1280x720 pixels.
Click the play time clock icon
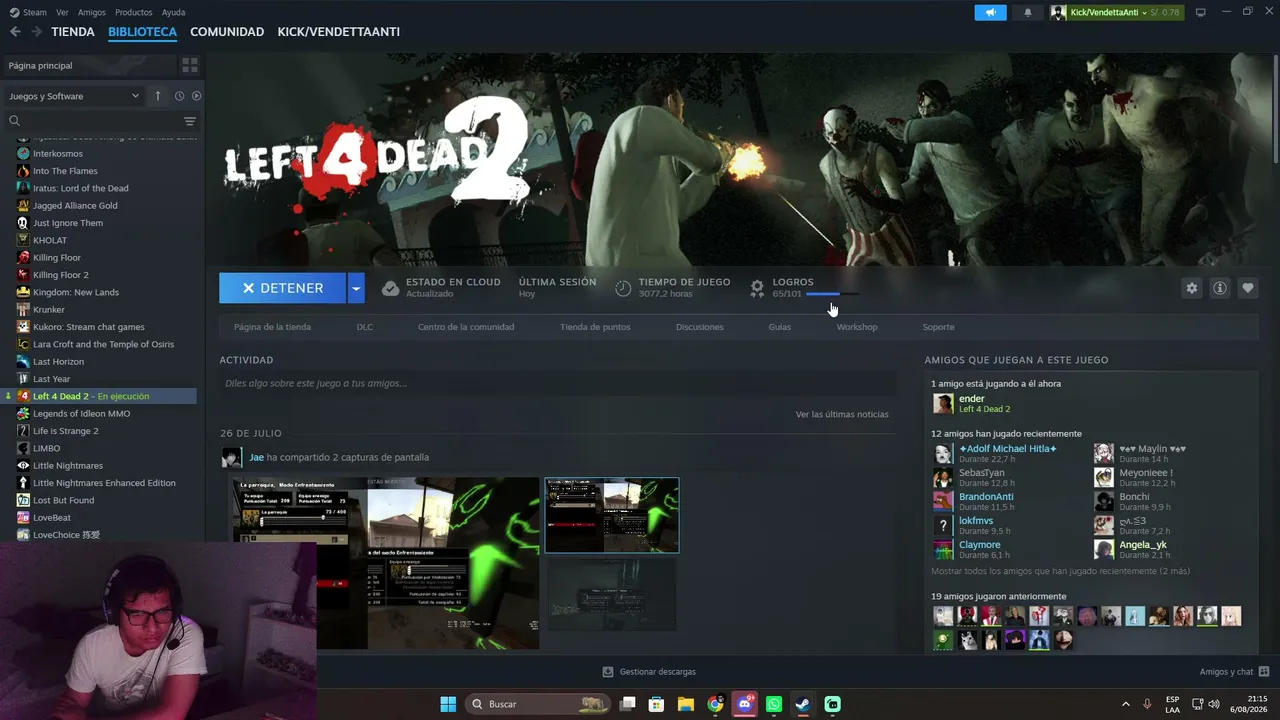tap(623, 288)
